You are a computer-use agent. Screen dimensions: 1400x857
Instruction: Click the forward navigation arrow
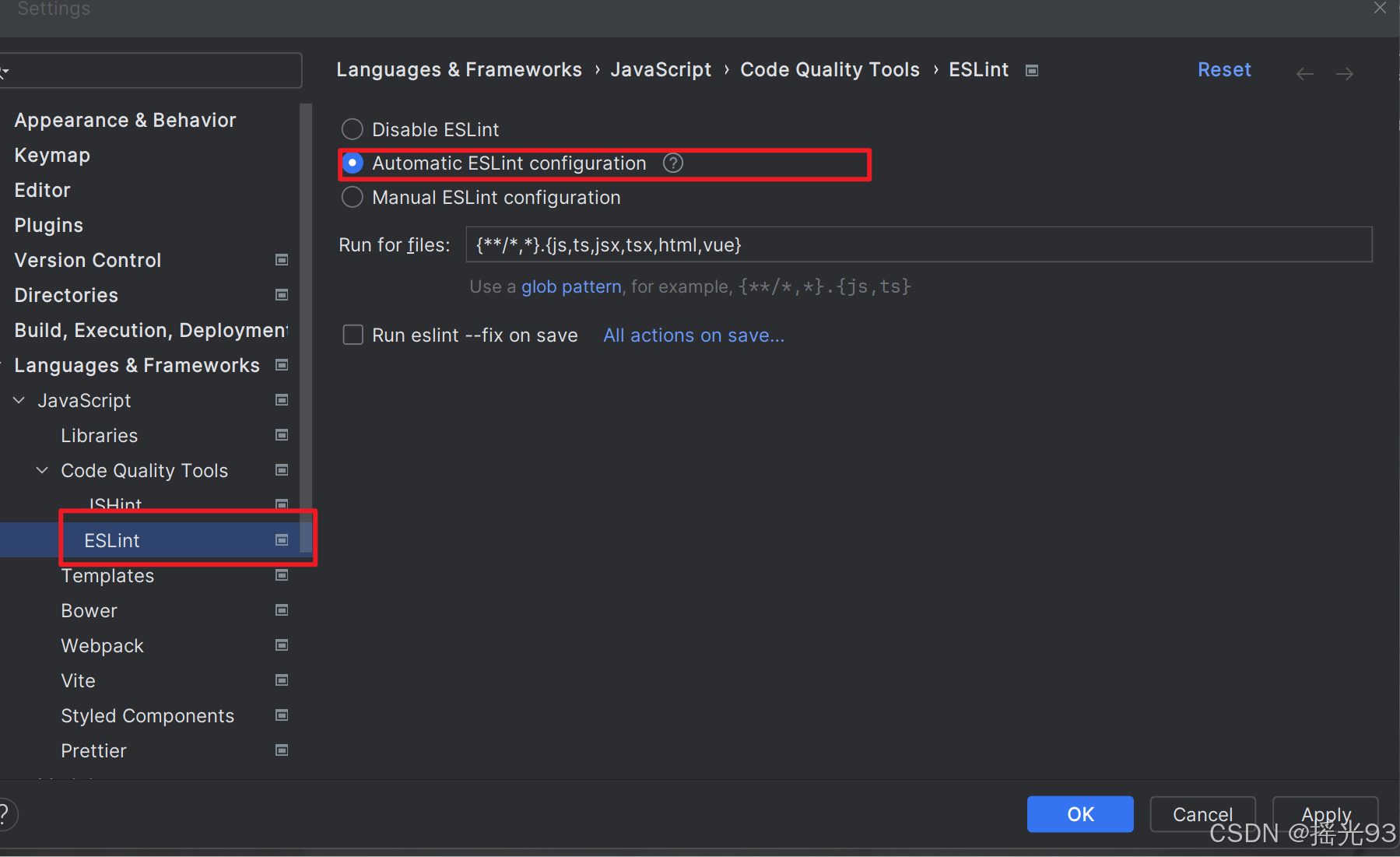pos(1345,73)
